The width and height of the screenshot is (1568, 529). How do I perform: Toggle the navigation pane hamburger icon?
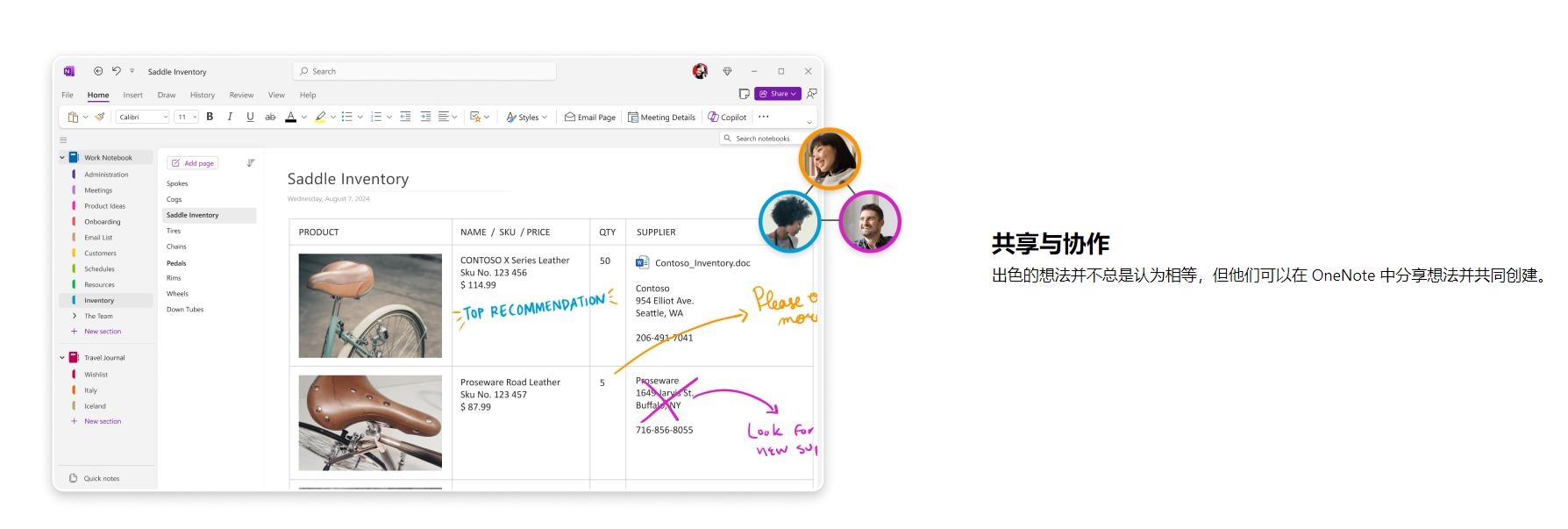[63, 139]
